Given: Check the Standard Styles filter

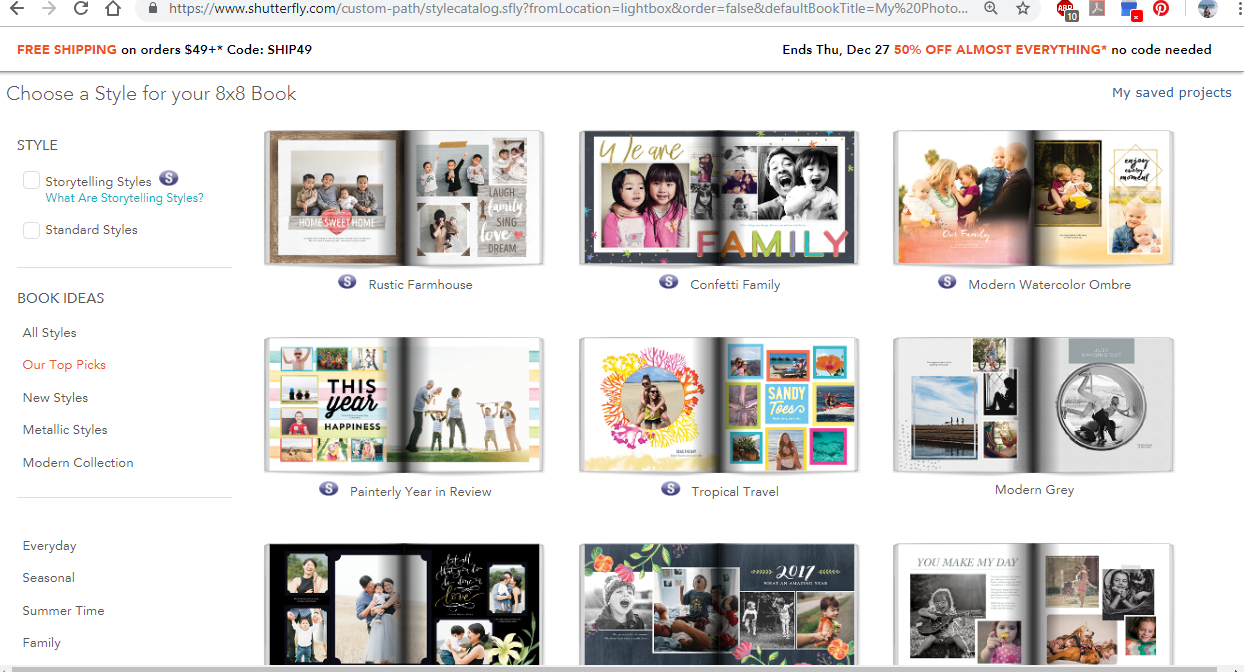Looking at the screenshot, I should pos(31,230).
